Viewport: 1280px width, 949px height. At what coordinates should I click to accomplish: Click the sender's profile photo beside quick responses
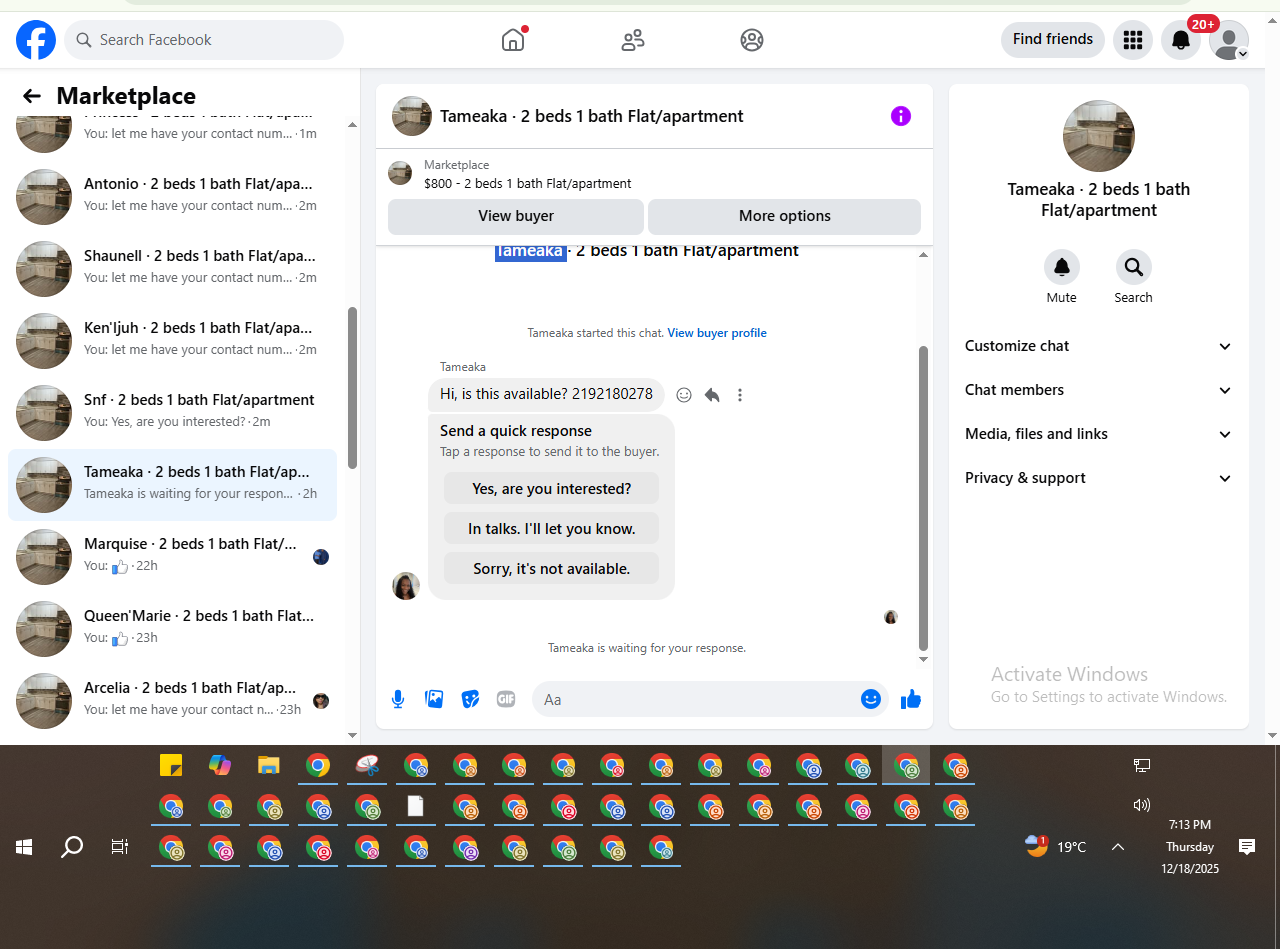tap(406, 586)
